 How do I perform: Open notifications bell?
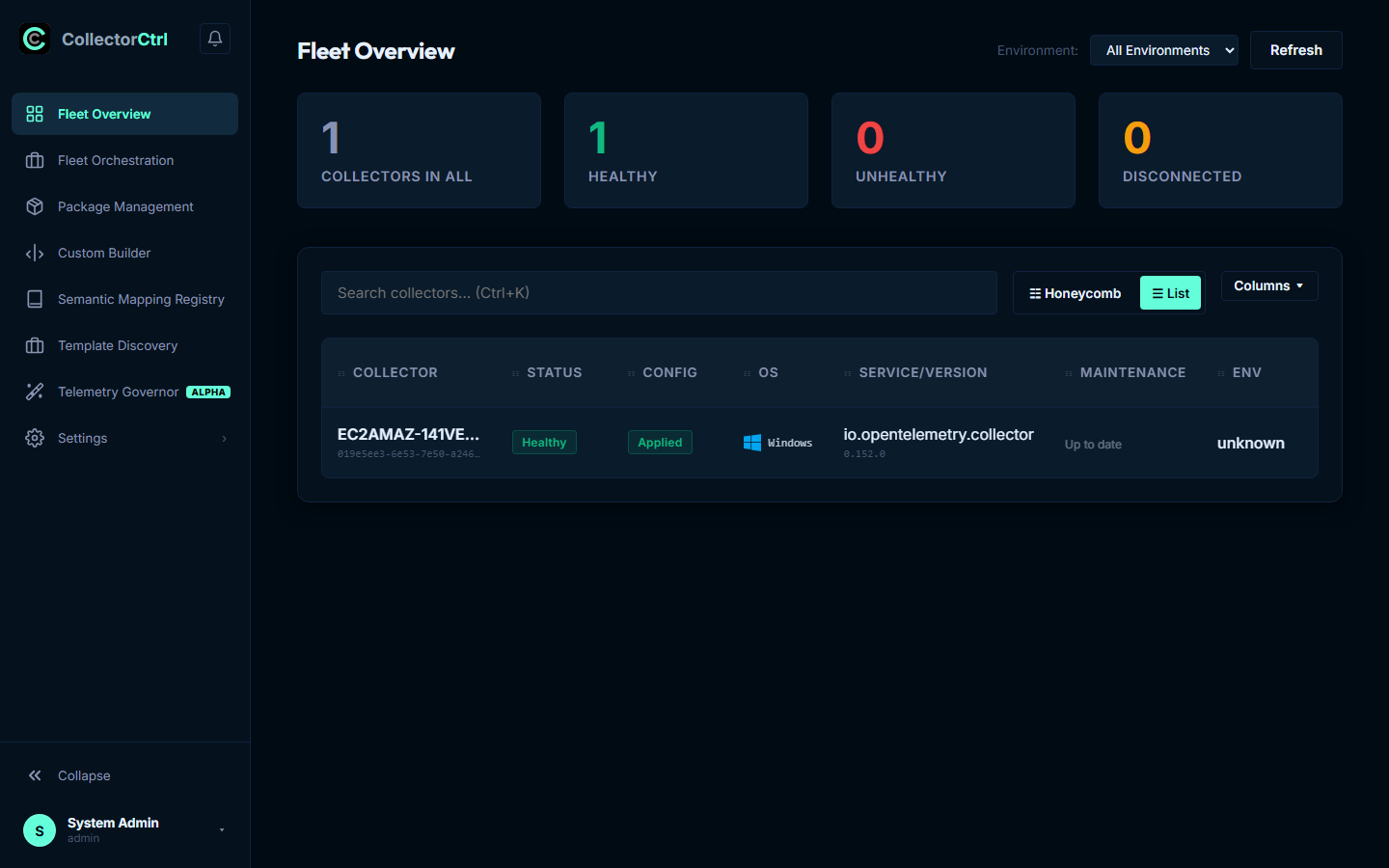[215, 39]
